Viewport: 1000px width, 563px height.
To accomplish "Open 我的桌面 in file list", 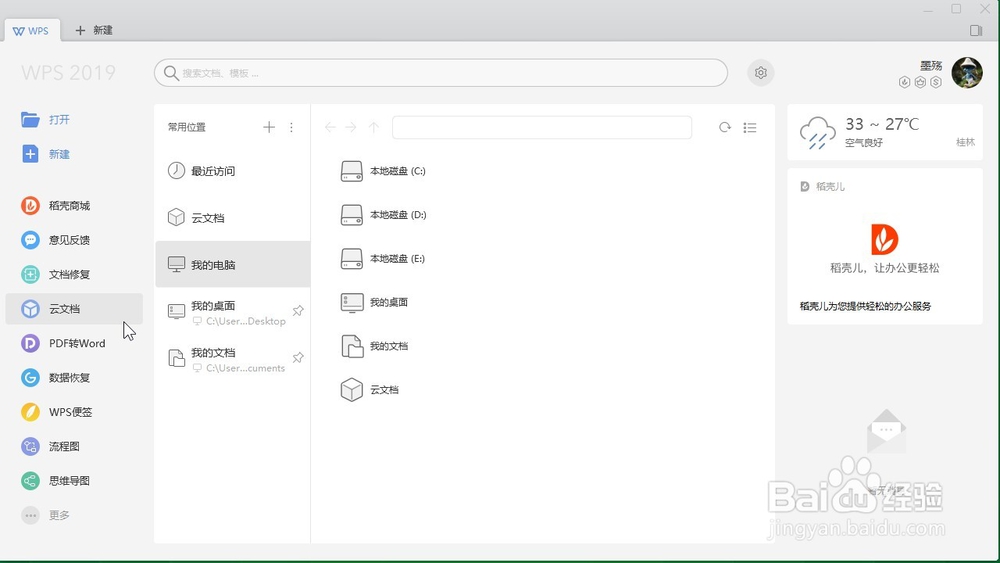I will coord(374,302).
